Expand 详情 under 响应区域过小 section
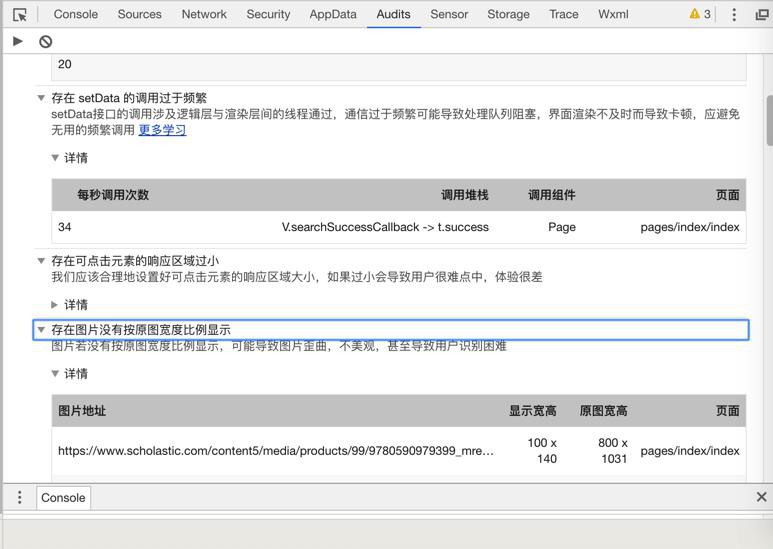Image resolution: width=773 pixels, height=549 pixels. [55, 305]
